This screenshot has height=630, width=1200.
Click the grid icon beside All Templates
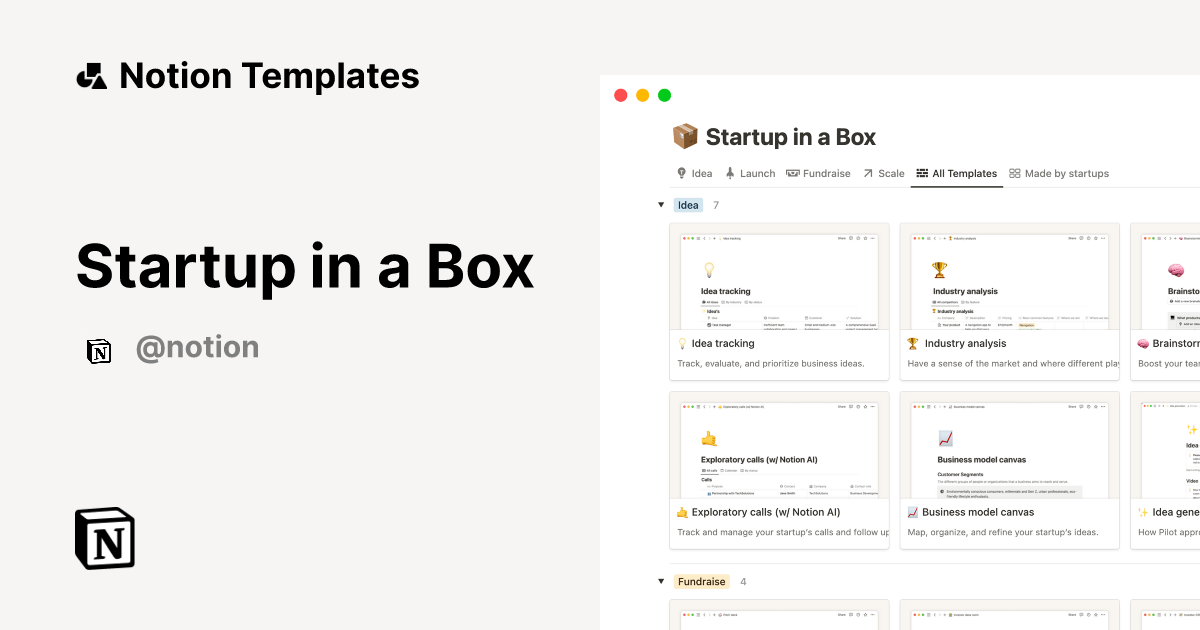[921, 173]
